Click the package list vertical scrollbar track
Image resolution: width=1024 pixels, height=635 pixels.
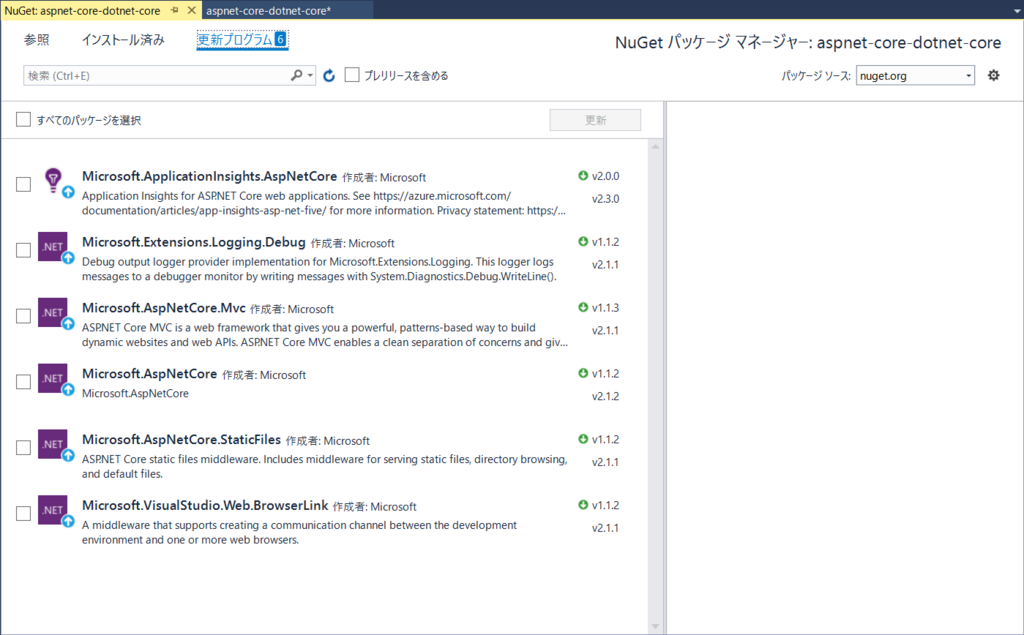(655, 387)
